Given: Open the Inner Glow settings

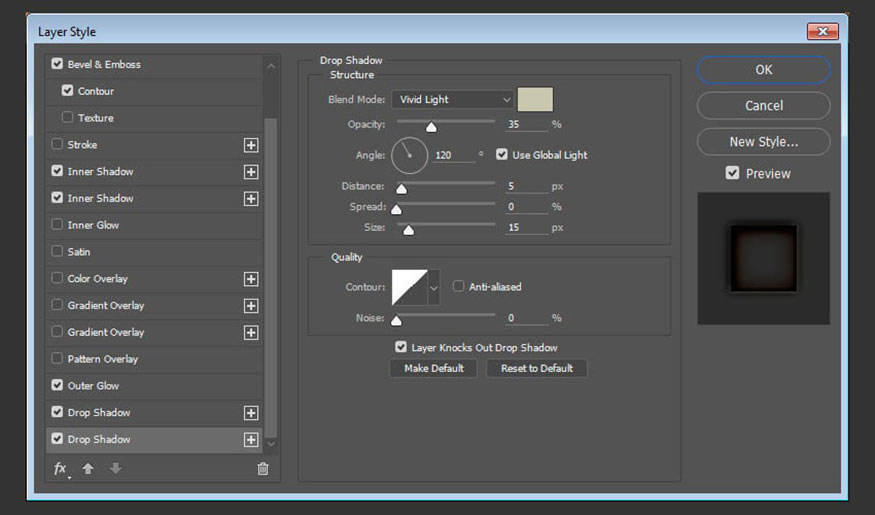Looking at the screenshot, I should pyautogui.click(x=93, y=225).
